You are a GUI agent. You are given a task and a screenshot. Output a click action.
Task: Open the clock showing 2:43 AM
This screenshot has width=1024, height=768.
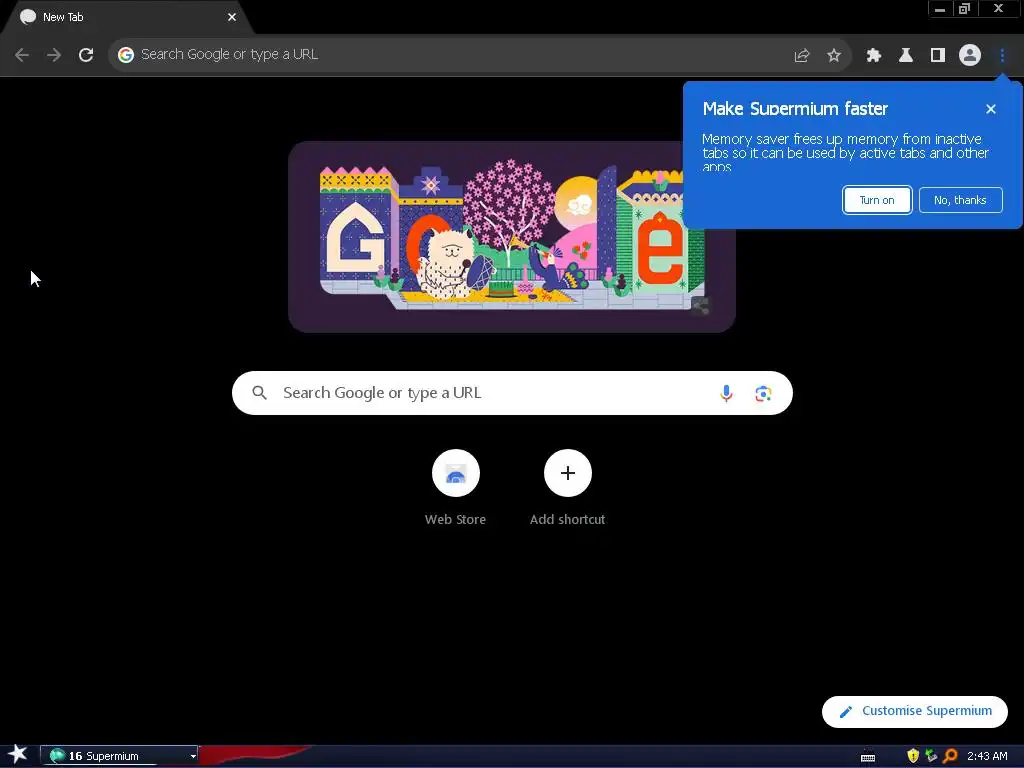987,756
